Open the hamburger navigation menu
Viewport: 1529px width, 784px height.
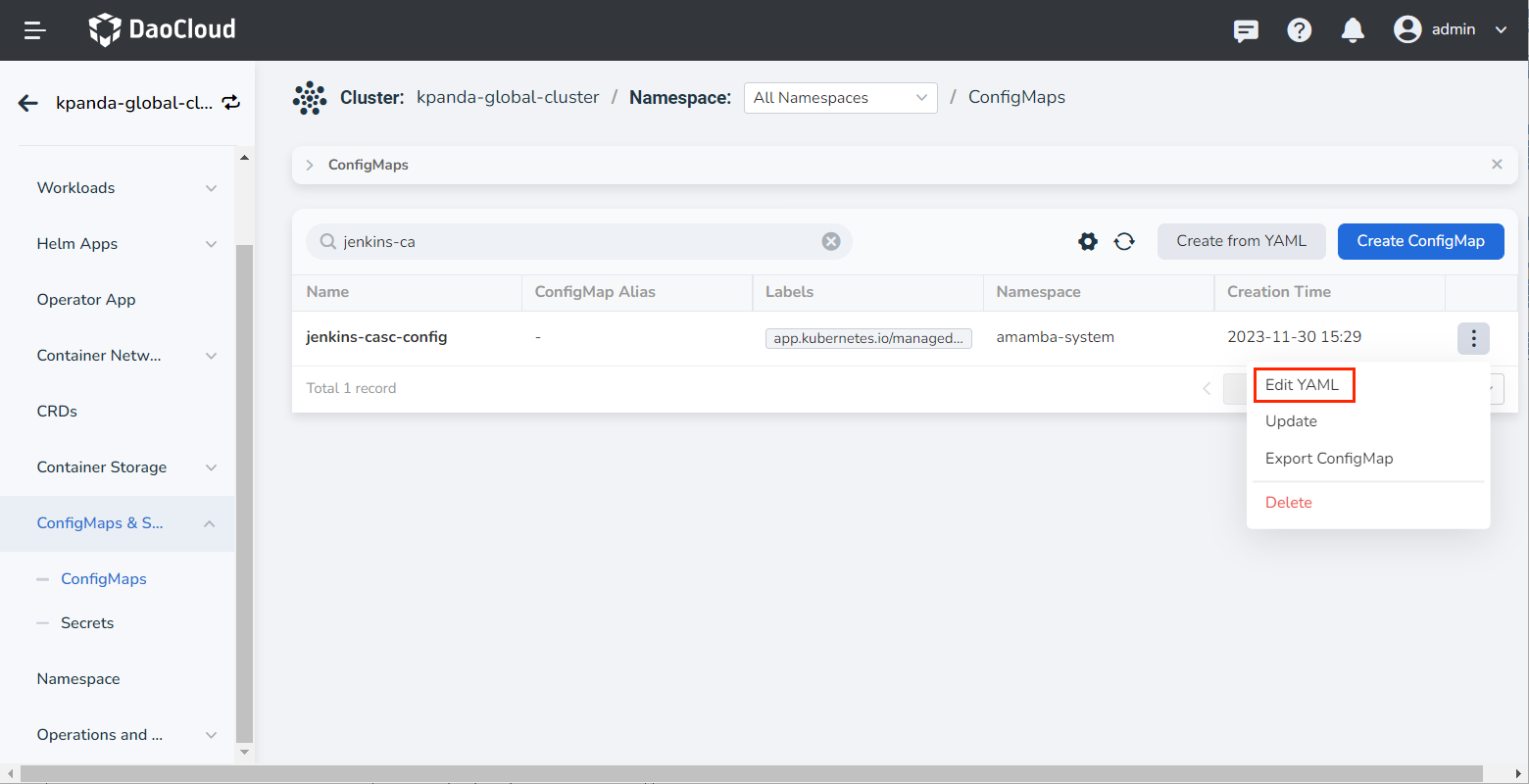35,30
